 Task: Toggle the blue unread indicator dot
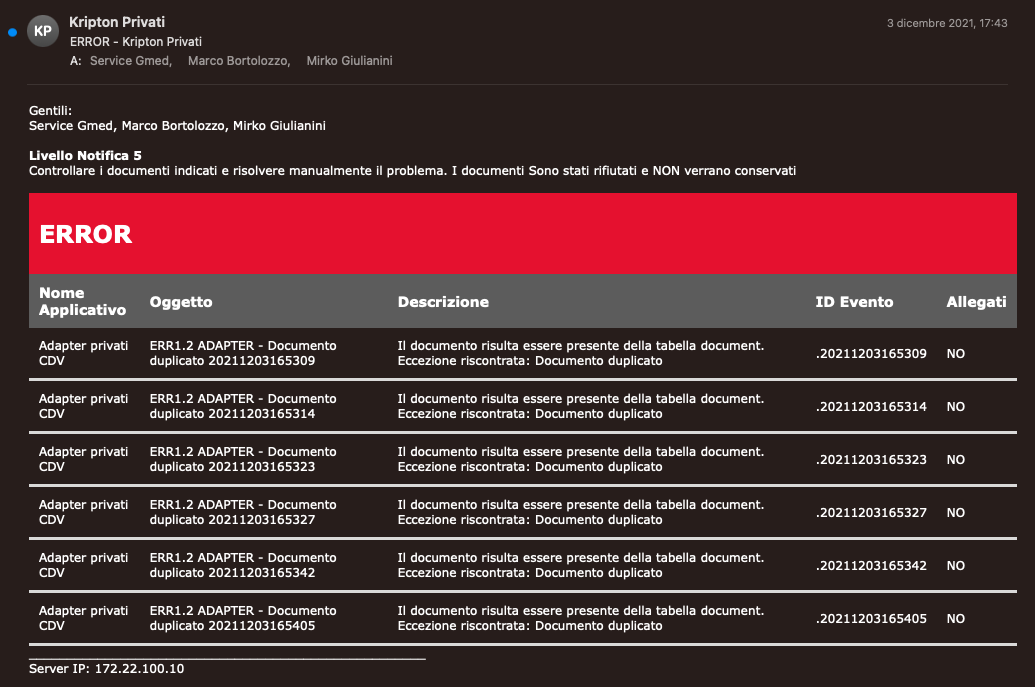[12, 32]
